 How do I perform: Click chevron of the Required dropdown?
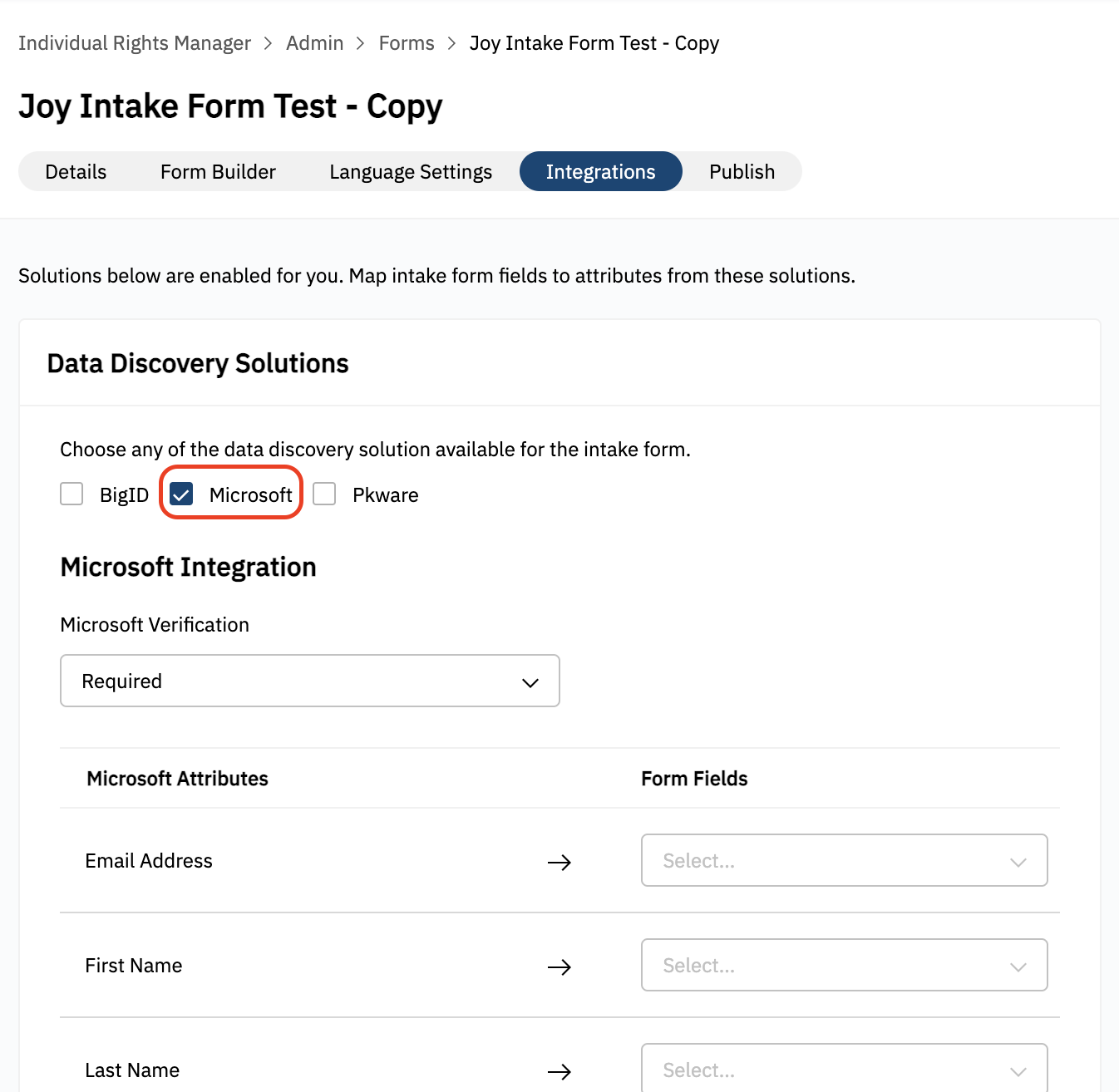(x=530, y=682)
